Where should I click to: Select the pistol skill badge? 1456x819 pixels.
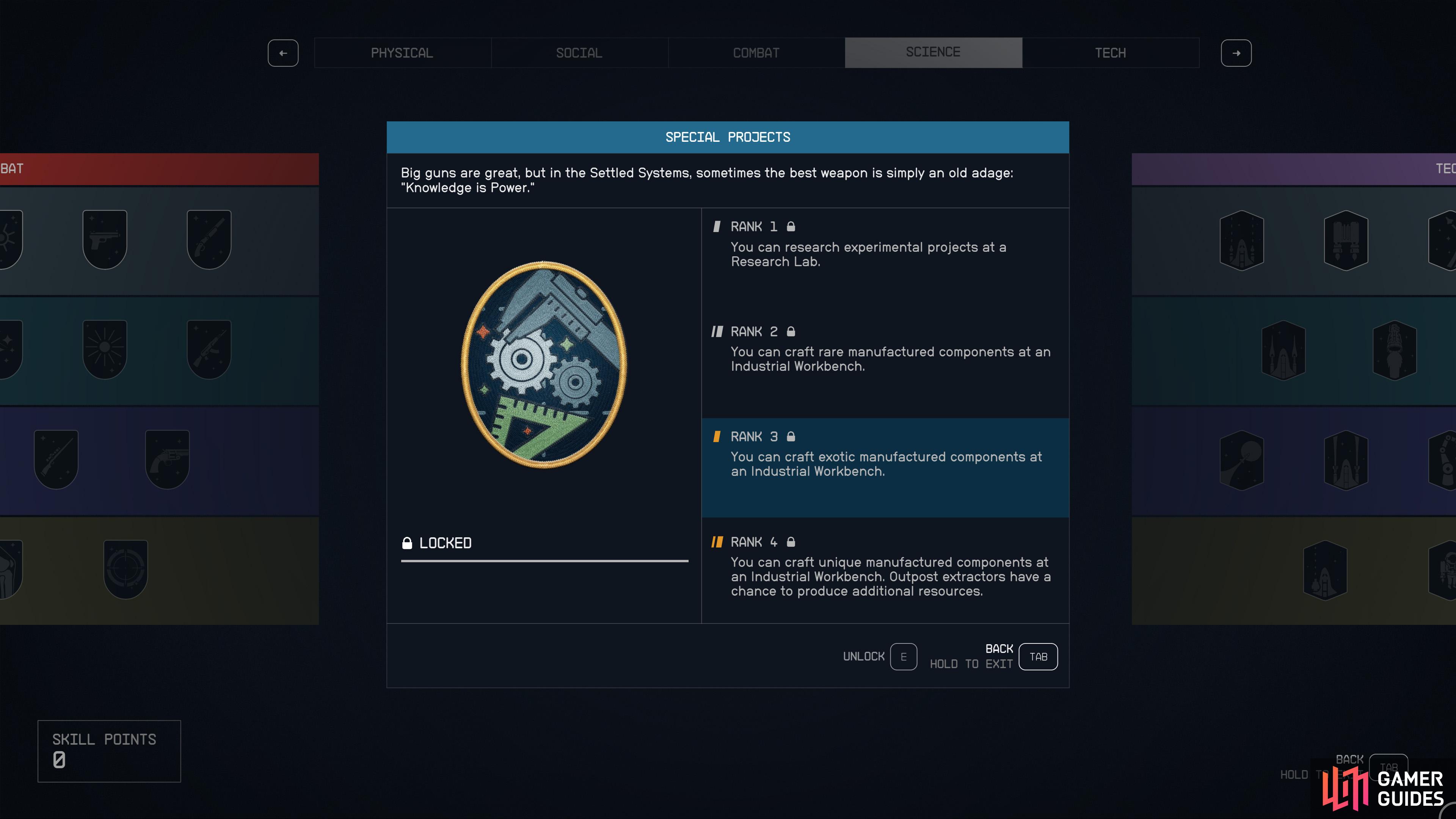(x=105, y=240)
